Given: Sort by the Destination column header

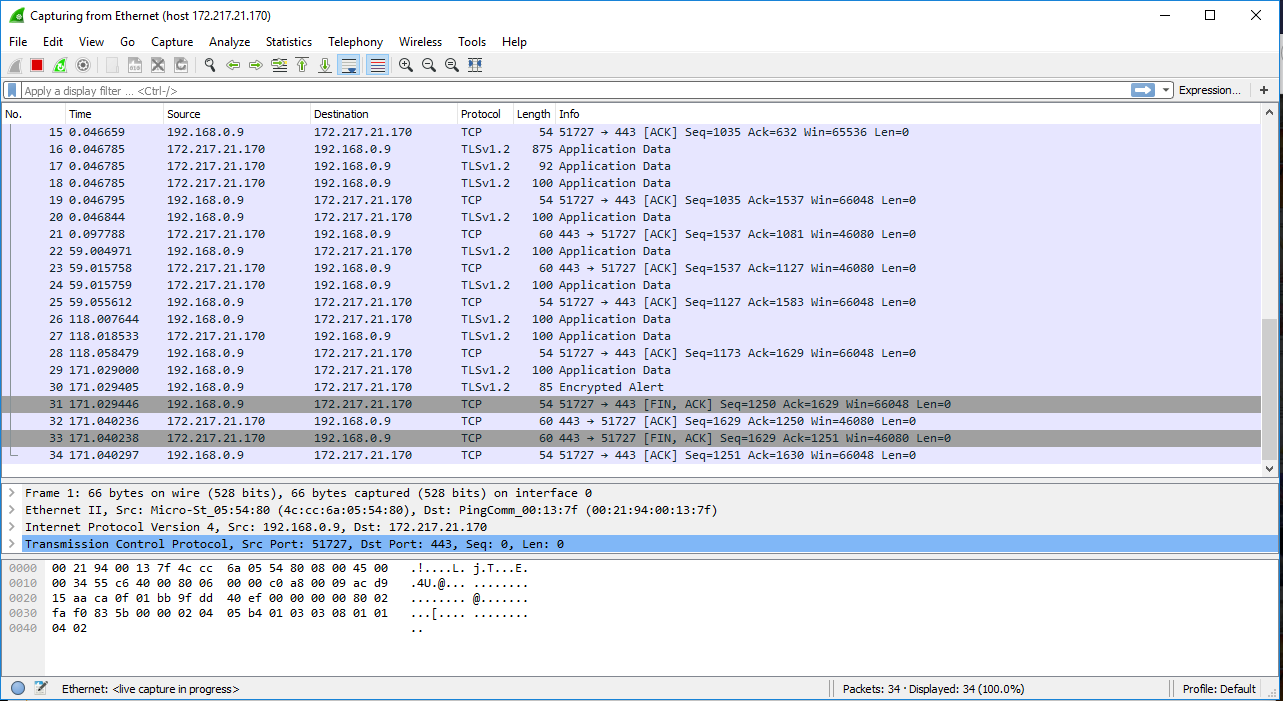Looking at the screenshot, I should pos(384,114).
